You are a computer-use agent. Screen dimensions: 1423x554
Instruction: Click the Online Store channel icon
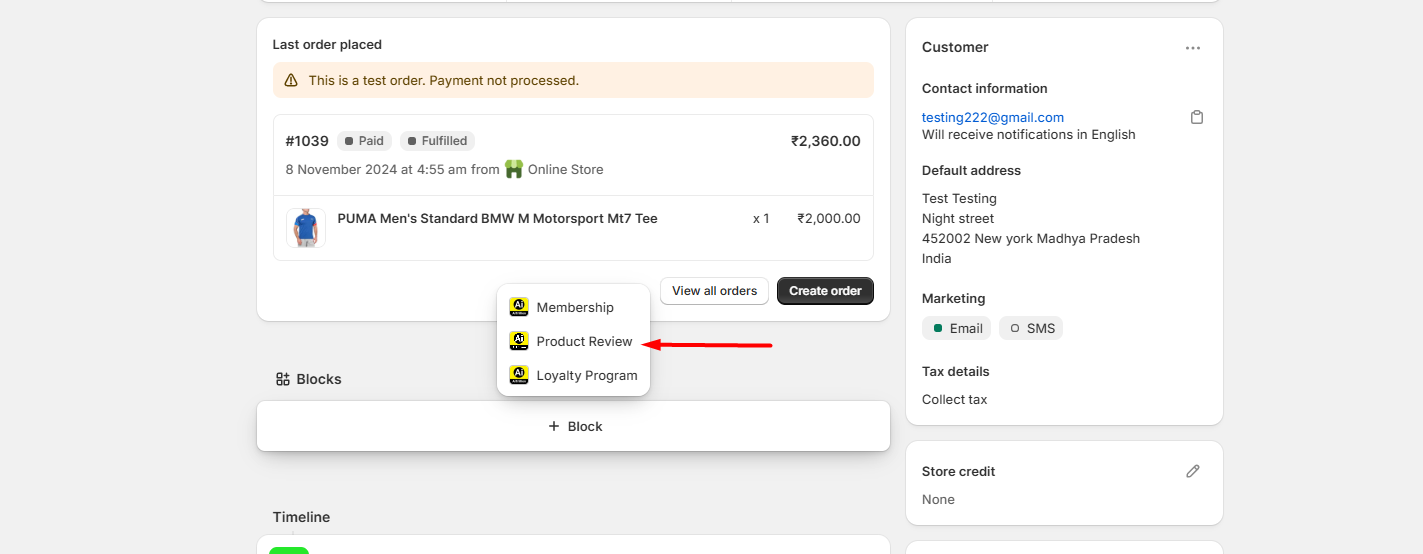[514, 169]
